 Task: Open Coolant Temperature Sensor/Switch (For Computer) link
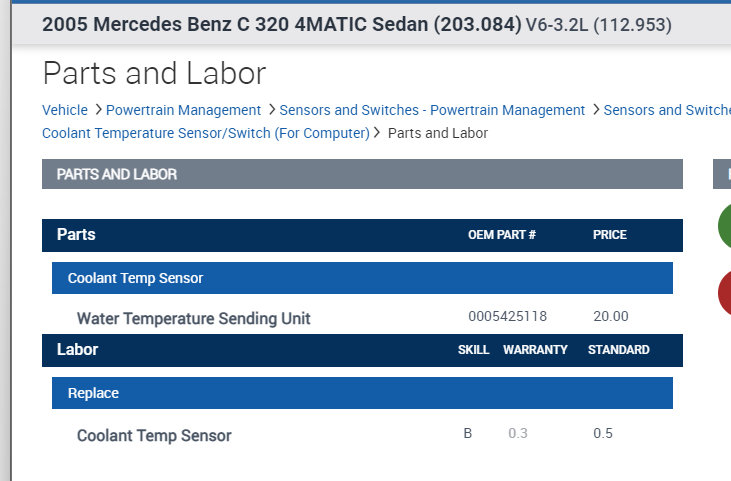tap(206, 133)
